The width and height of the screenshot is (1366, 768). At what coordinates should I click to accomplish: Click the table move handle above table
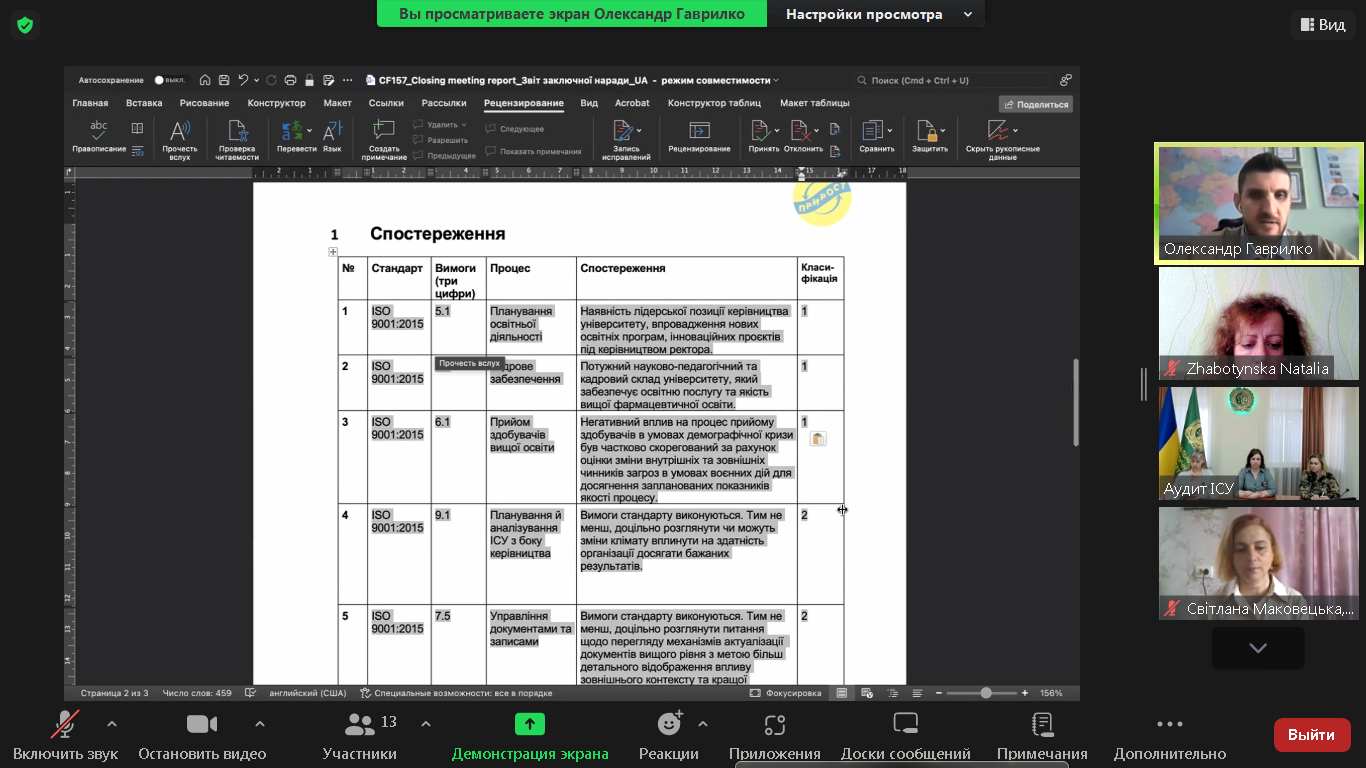[x=333, y=252]
